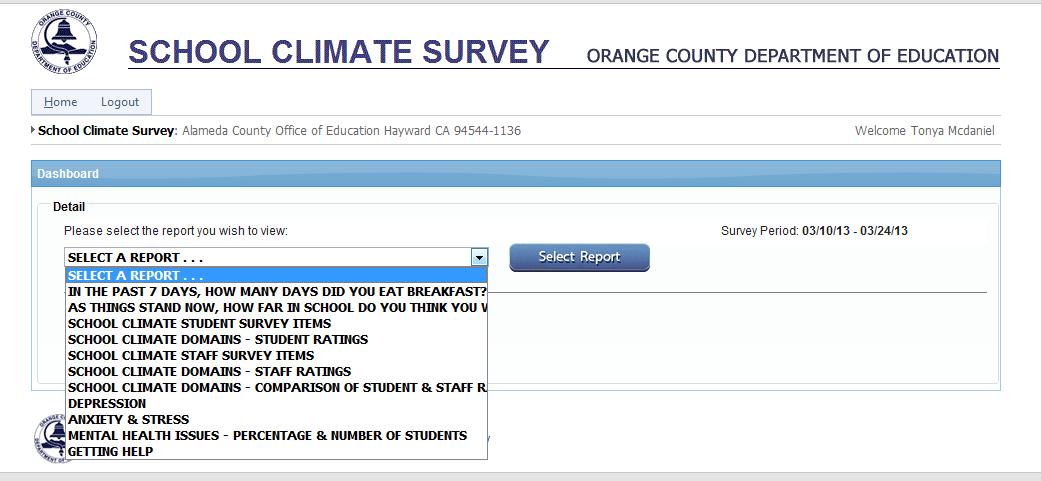The width and height of the screenshot is (1041, 481).
Task: Select Comparison of Student & Staff report option
Action: [x=276, y=387]
